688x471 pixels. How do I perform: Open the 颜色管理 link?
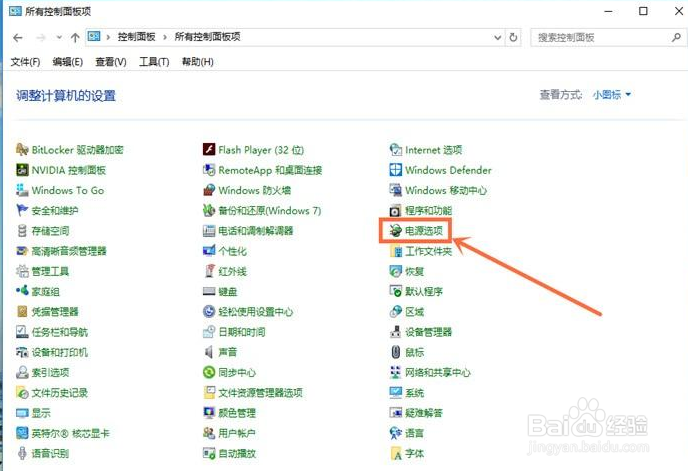237,413
